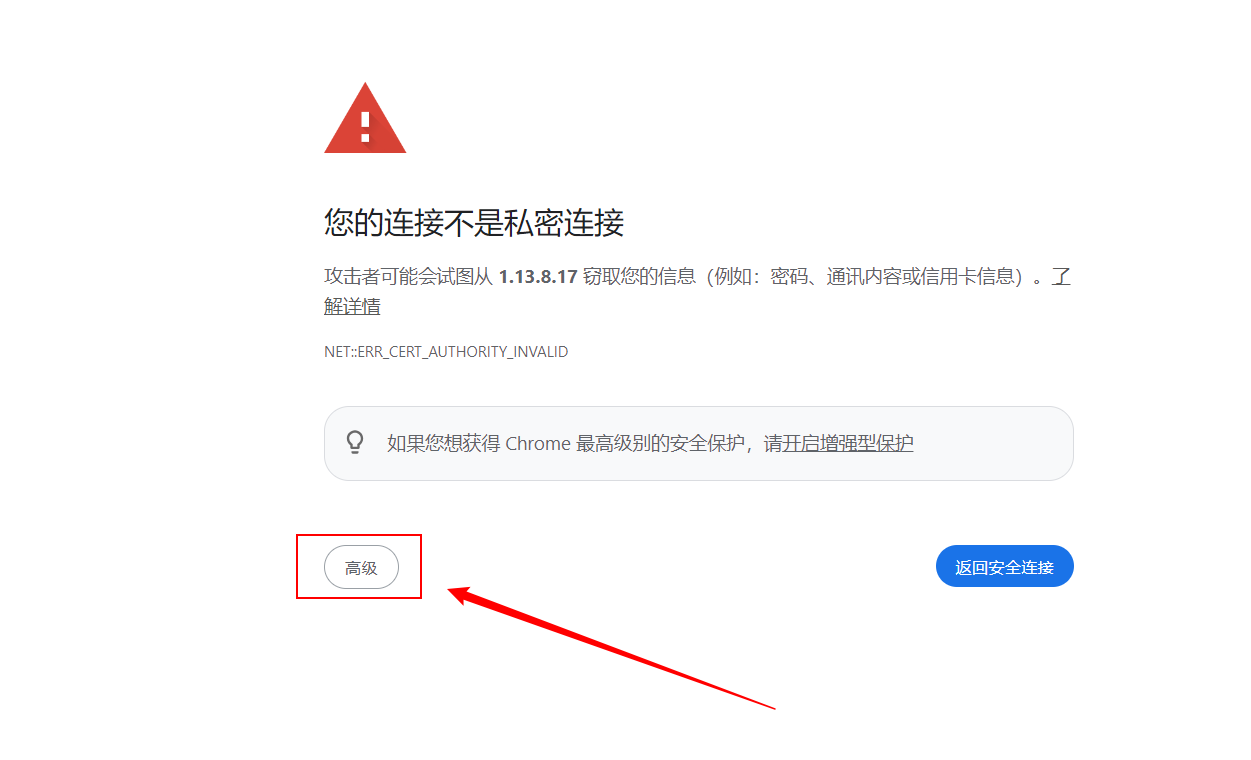This screenshot has height=760, width=1251.
Task: Click the red arrow annotation's arrowhead
Action: tap(465, 595)
